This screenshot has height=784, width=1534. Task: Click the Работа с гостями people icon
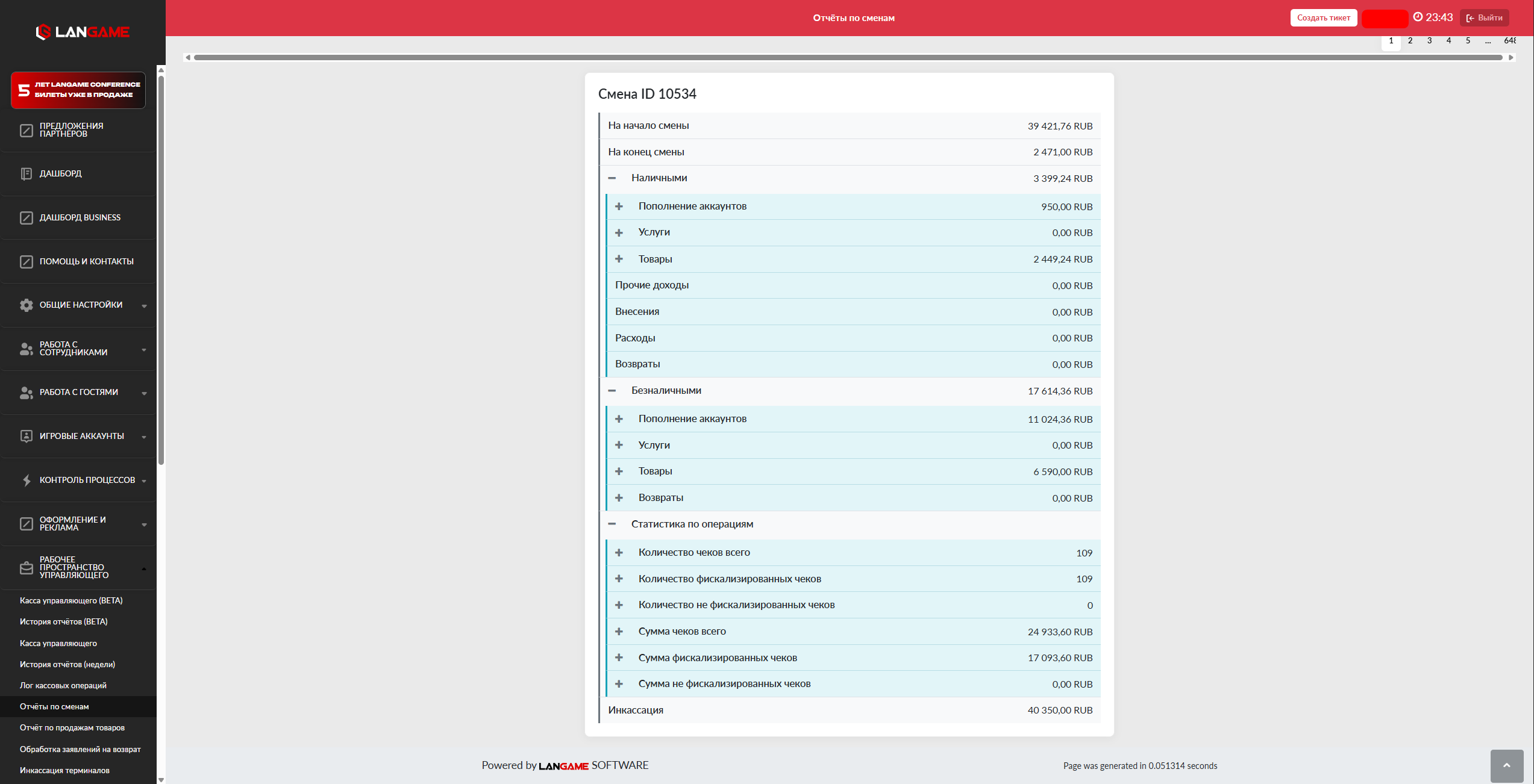[26, 393]
